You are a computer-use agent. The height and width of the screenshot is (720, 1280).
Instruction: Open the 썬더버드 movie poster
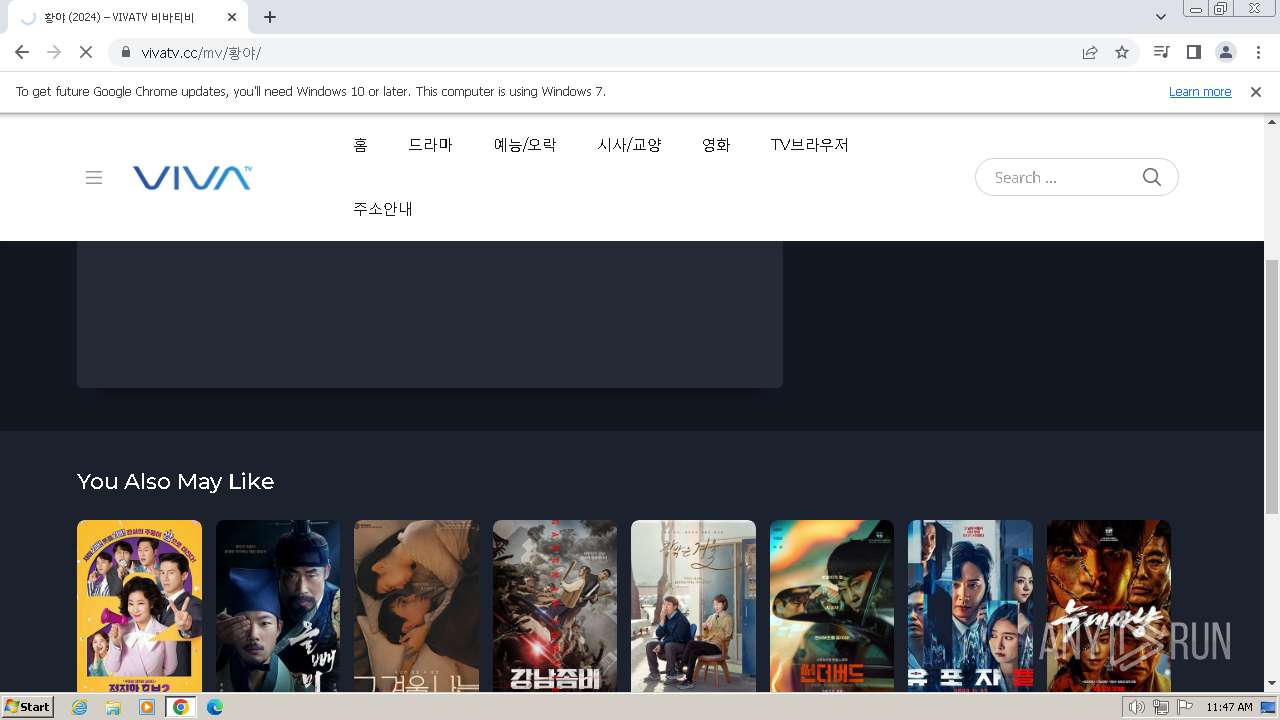coord(832,606)
